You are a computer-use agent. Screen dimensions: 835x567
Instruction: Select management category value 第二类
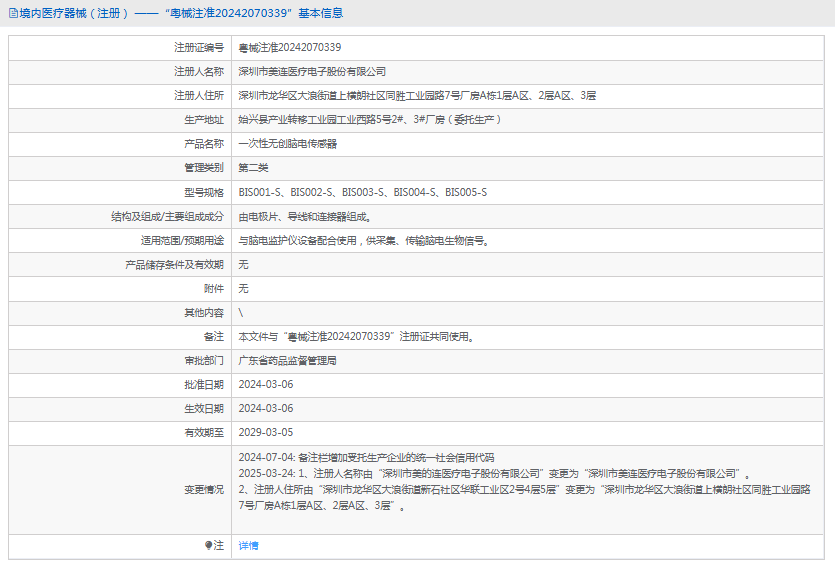point(253,168)
